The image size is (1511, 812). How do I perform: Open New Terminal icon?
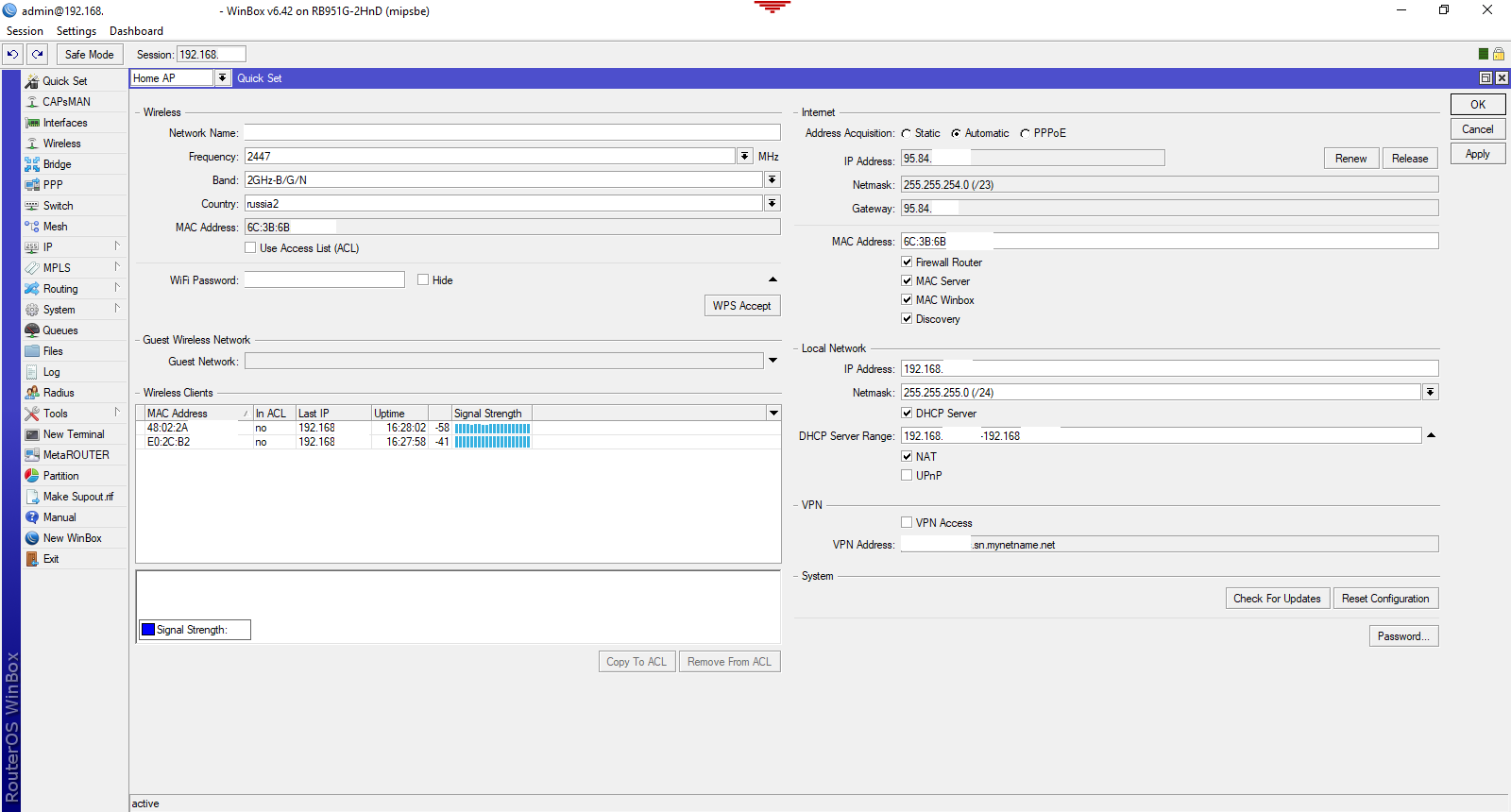32,434
